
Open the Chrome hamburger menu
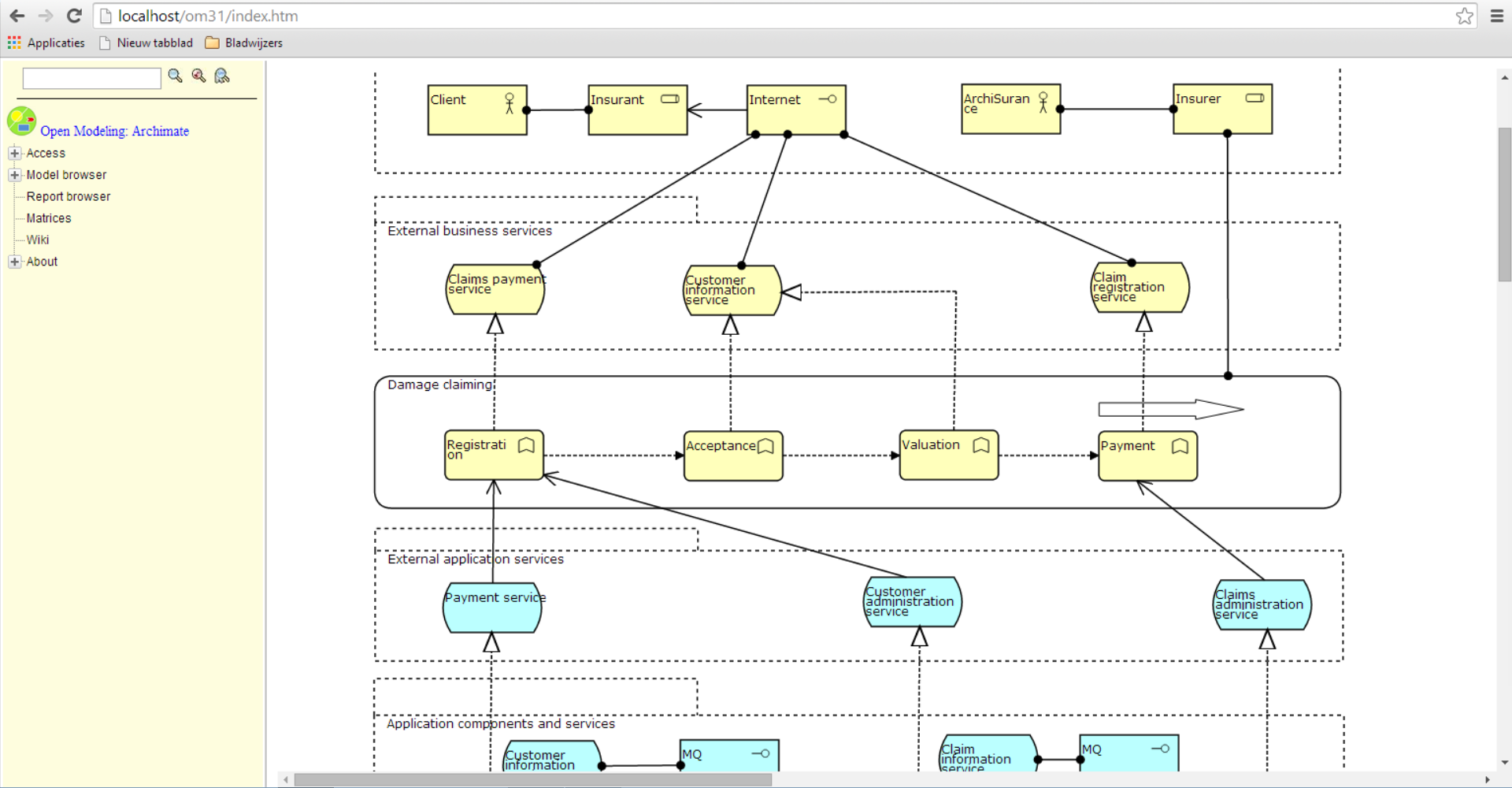pyautogui.click(x=1497, y=16)
